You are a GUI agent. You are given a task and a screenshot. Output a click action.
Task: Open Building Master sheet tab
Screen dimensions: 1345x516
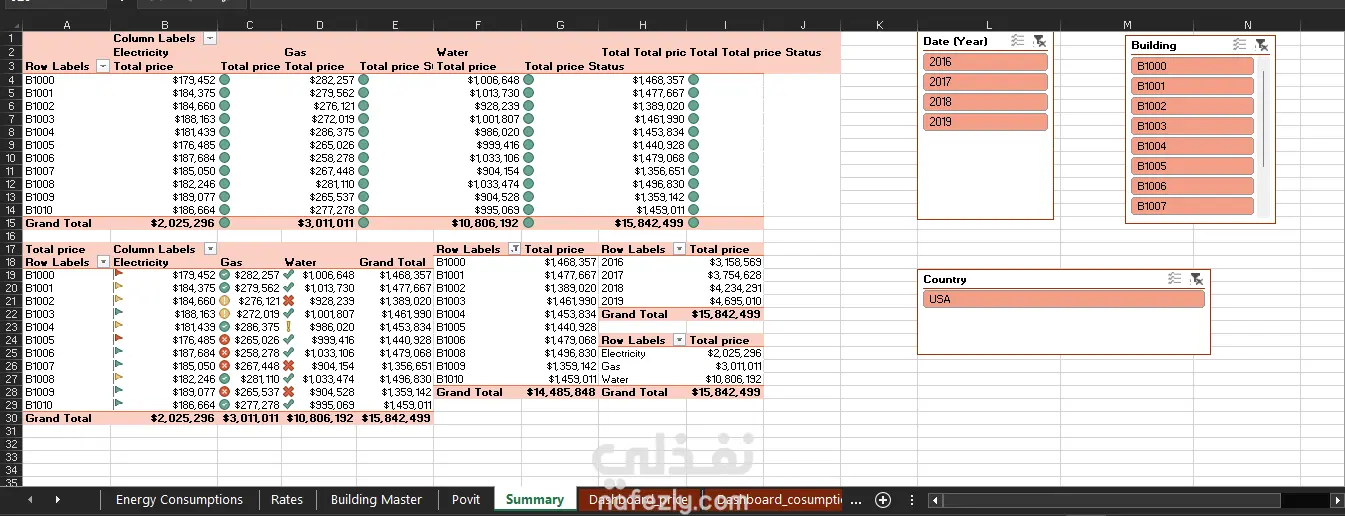coord(376,499)
